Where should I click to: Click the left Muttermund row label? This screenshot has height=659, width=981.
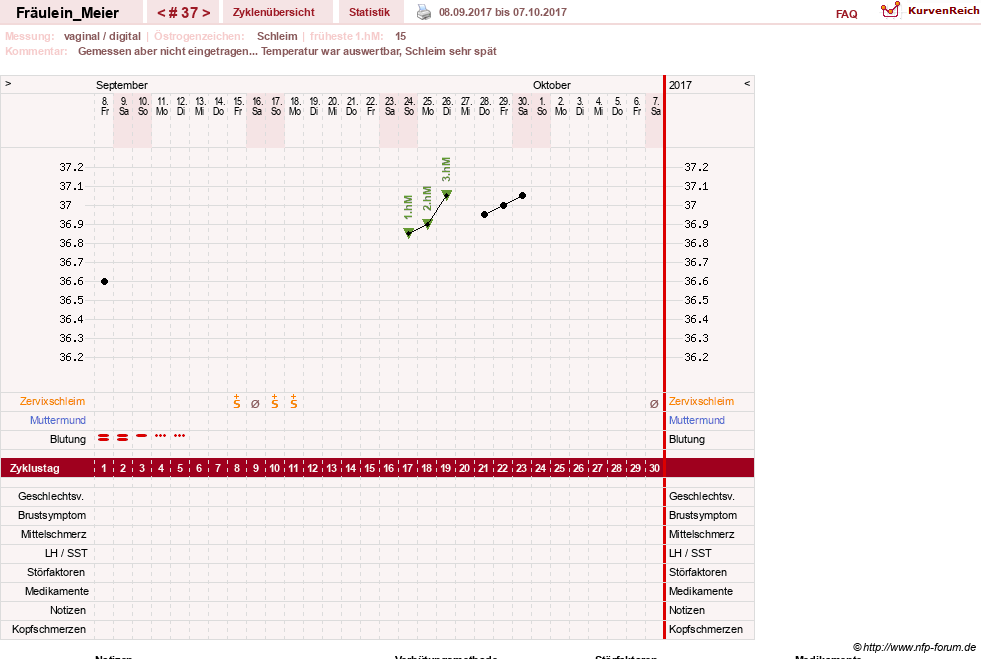(x=58, y=420)
